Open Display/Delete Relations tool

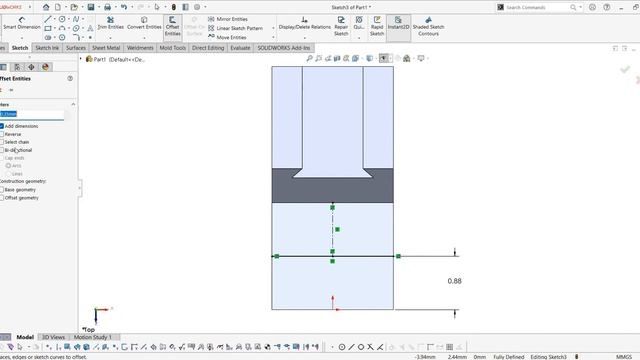[x=304, y=23]
